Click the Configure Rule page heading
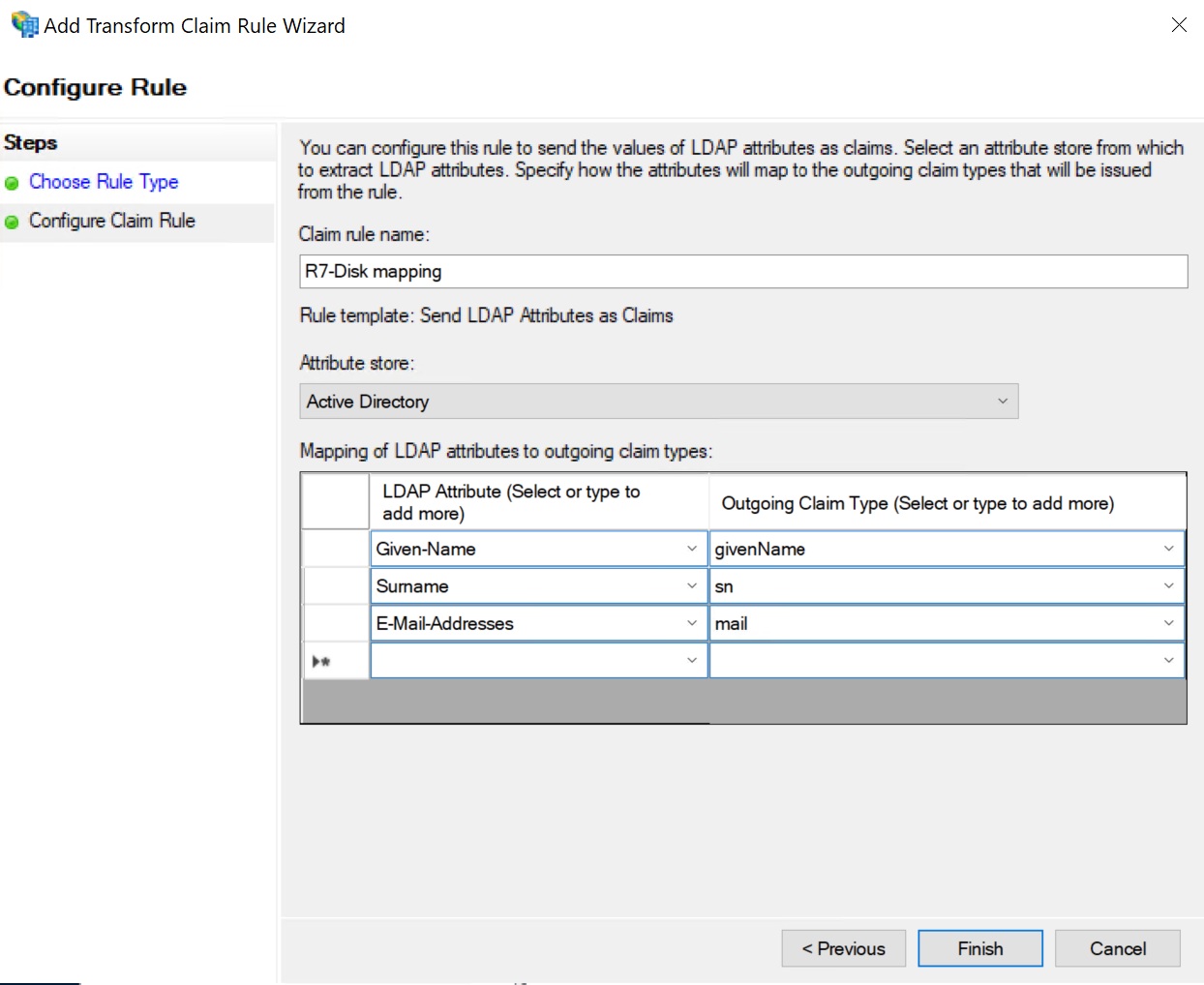Screen dimensions: 1204x985 pos(95,87)
